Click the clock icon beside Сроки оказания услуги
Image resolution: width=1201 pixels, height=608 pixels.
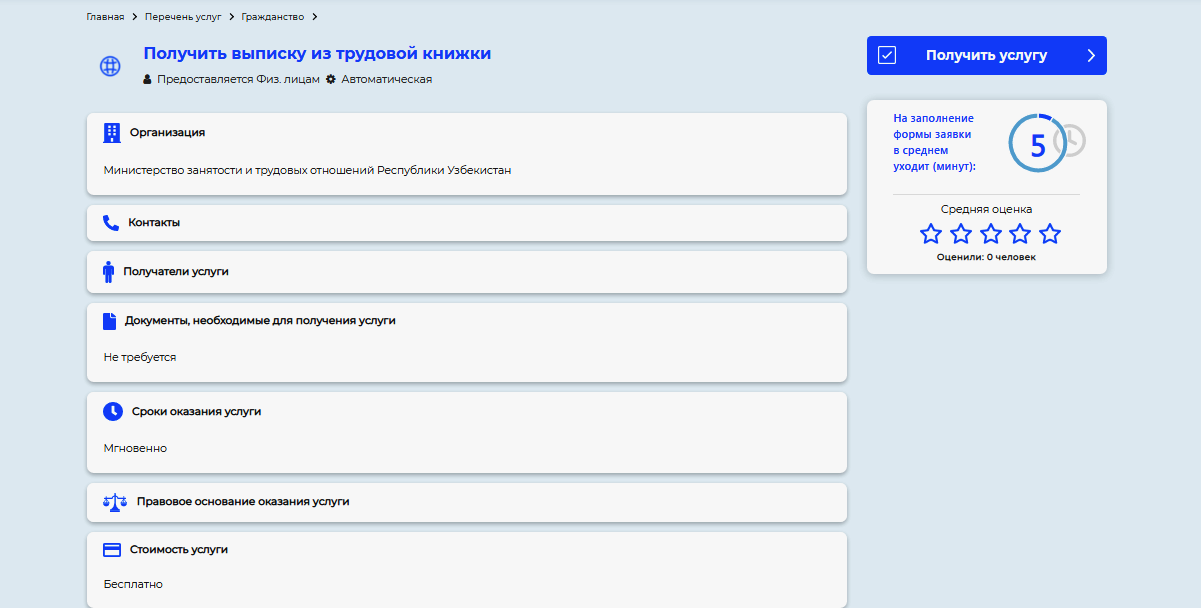pos(113,411)
